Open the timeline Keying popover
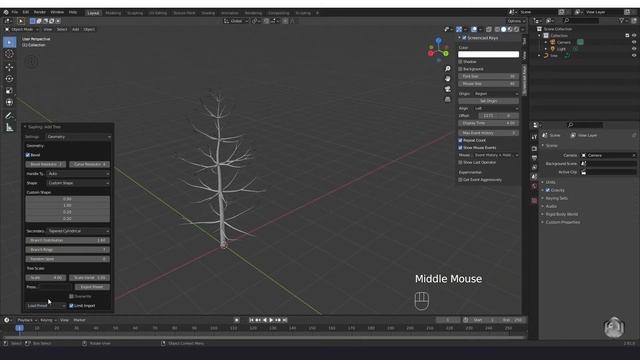 tap(48, 320)
